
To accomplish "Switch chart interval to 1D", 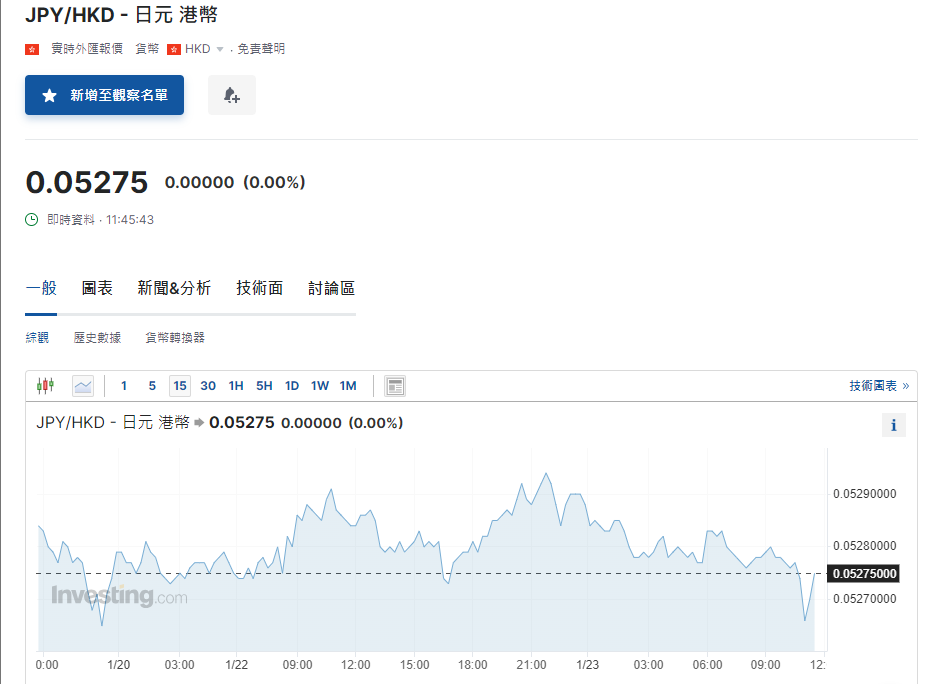I will coord(292,386).
